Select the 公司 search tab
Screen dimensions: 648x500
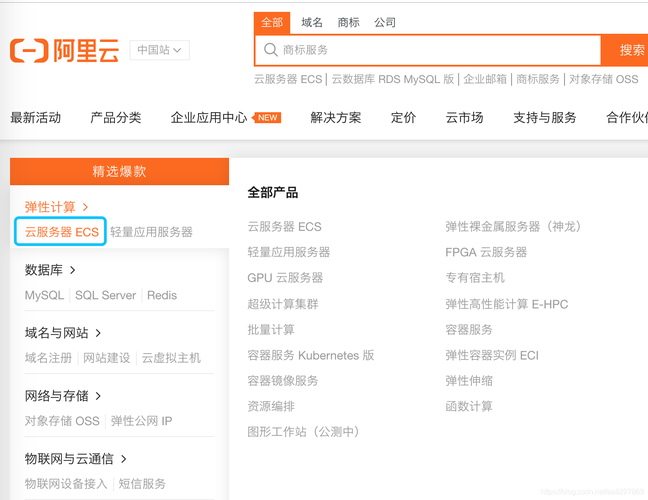(385, 22)
